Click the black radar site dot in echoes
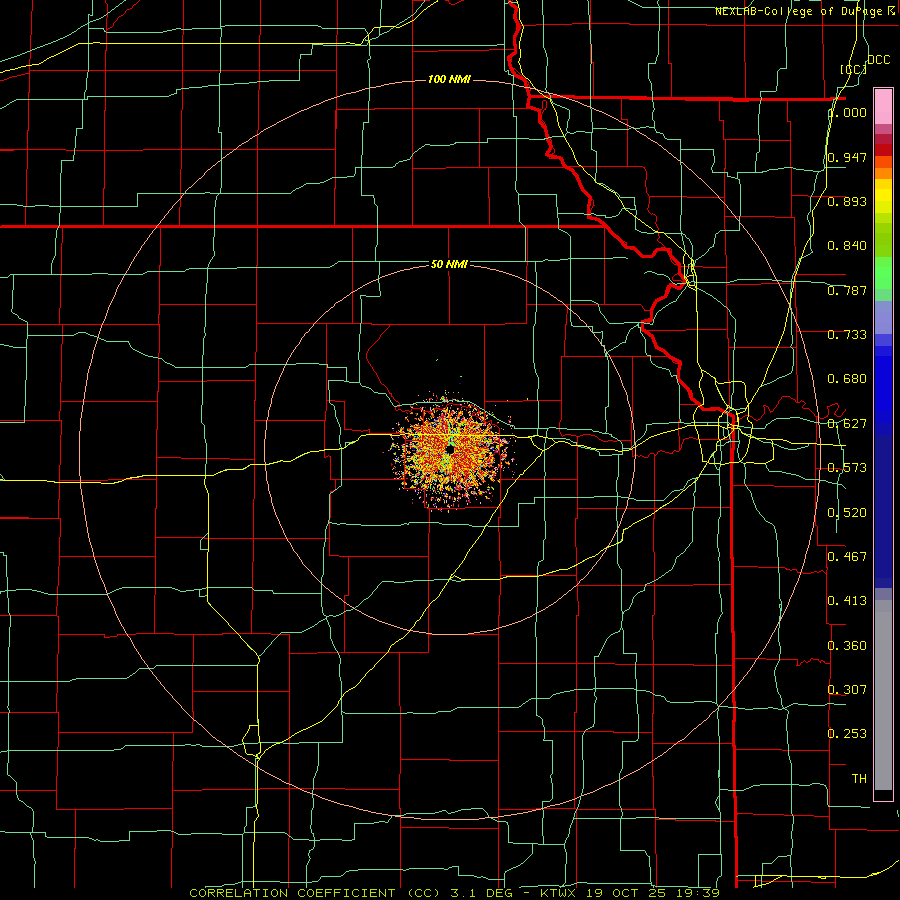The height and width of the screenshot is (900, 900). click(x=451, y=450)
